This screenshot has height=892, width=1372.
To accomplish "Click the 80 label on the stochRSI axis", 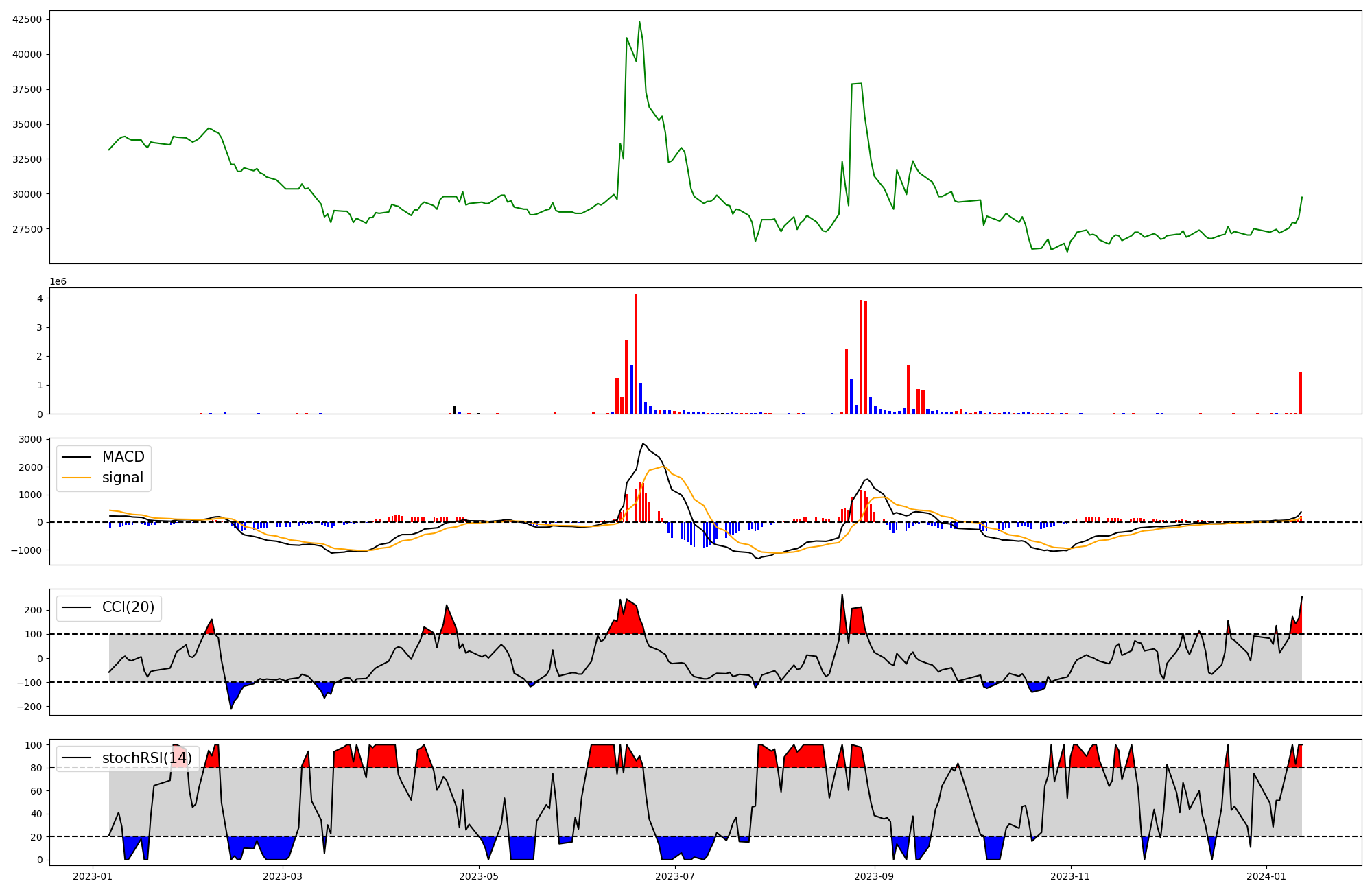I will (x=36, y=768).
